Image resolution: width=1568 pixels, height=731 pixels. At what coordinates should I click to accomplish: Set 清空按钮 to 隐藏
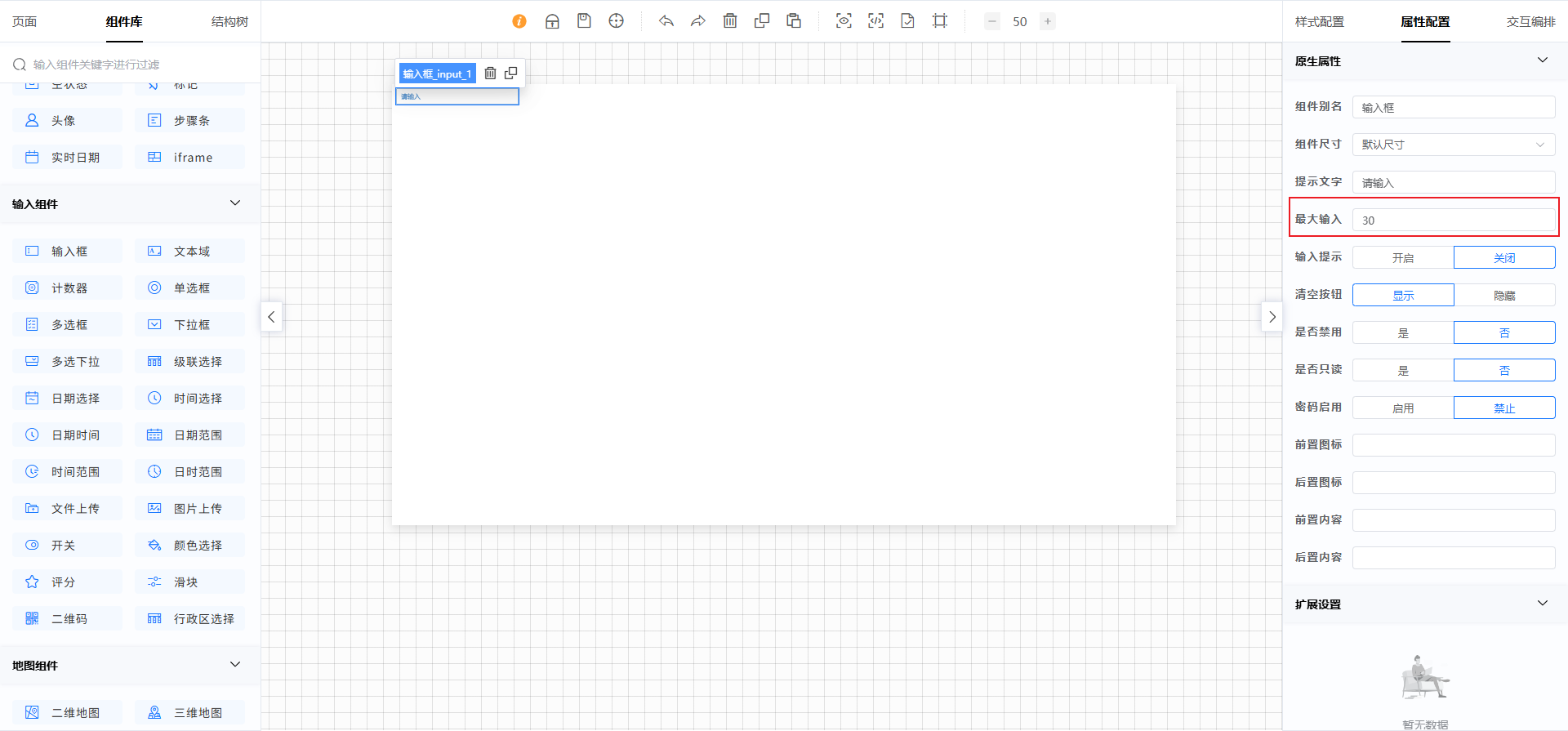1504,295
